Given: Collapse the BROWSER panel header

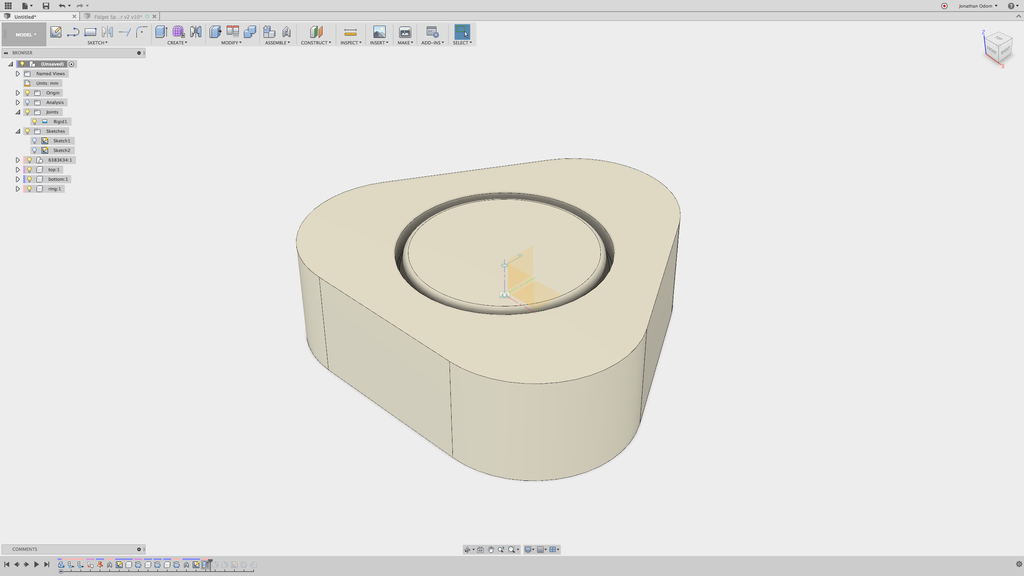Looking at the screenshot, I should pos(6,53).
